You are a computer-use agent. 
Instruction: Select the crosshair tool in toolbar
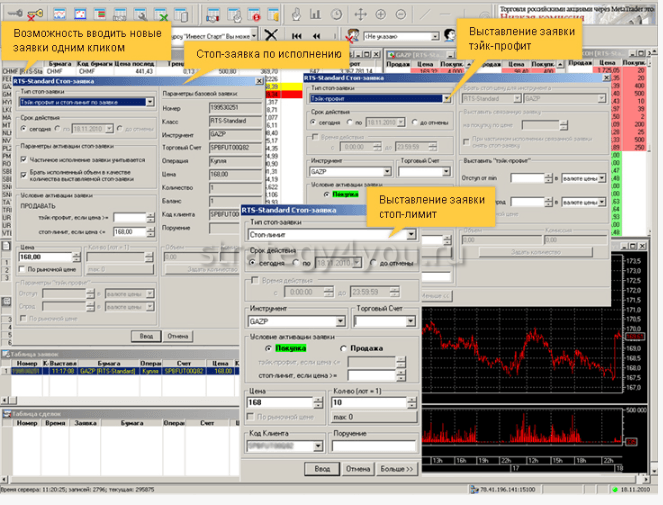360,14
